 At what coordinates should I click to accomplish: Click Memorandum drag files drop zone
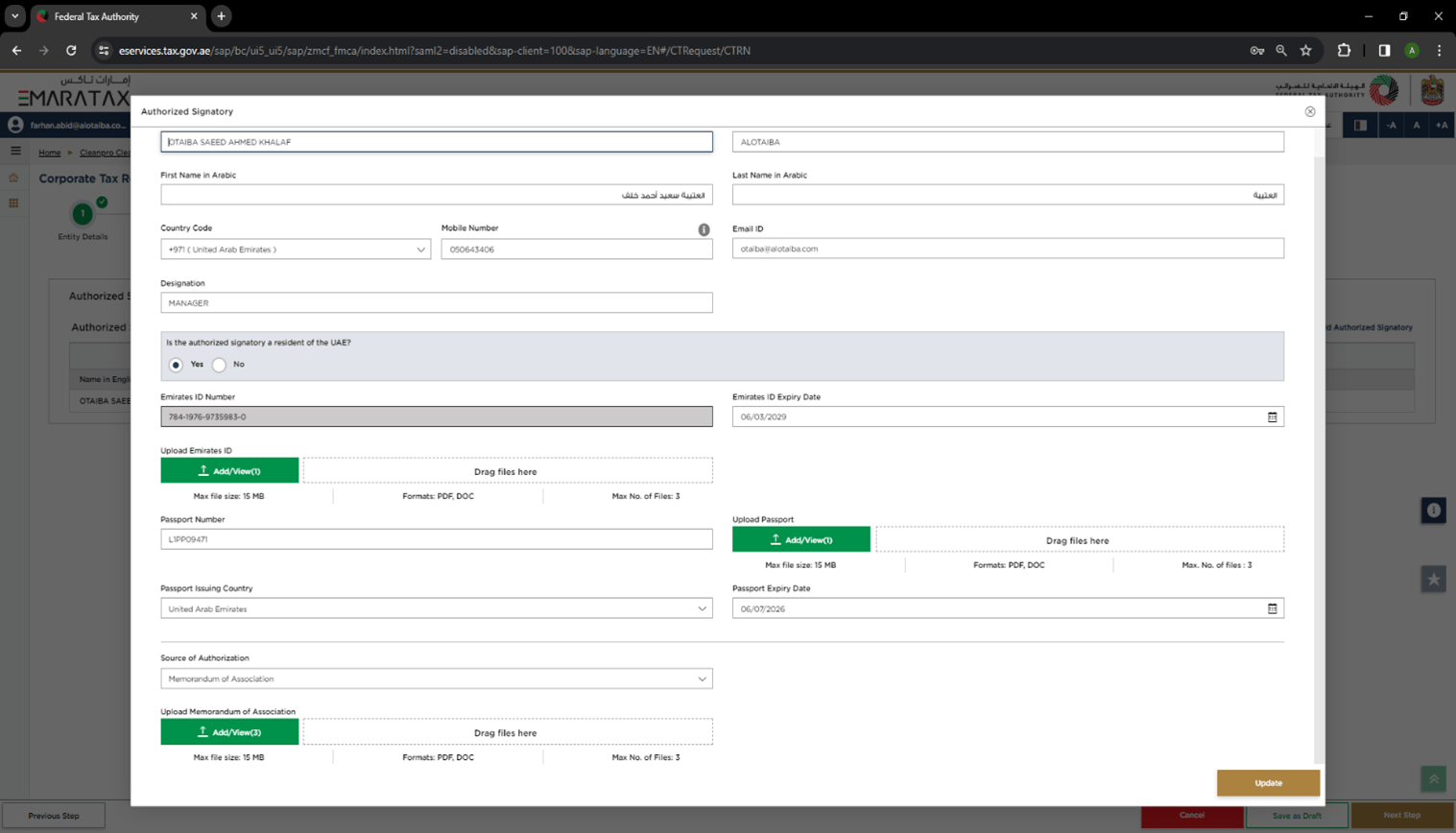(x=508, y=732)
